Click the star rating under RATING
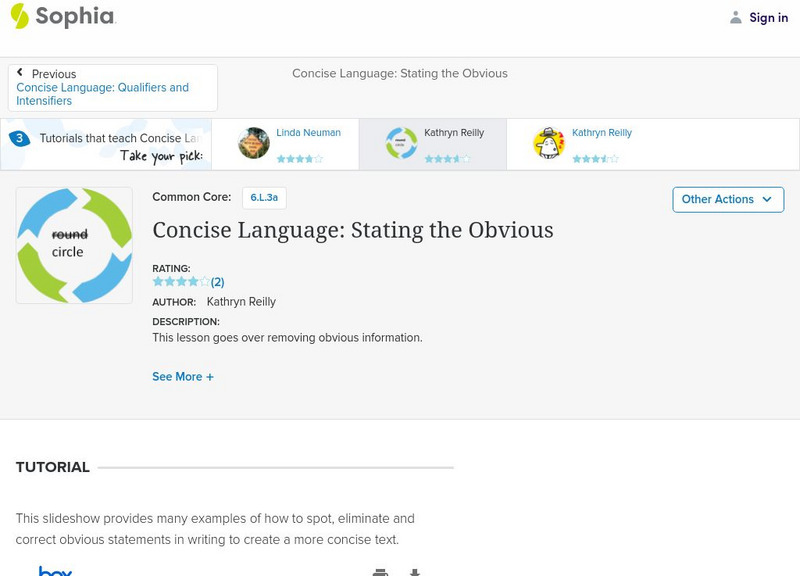The height and width of the screenshot is (576, 800). click(181, 282)
